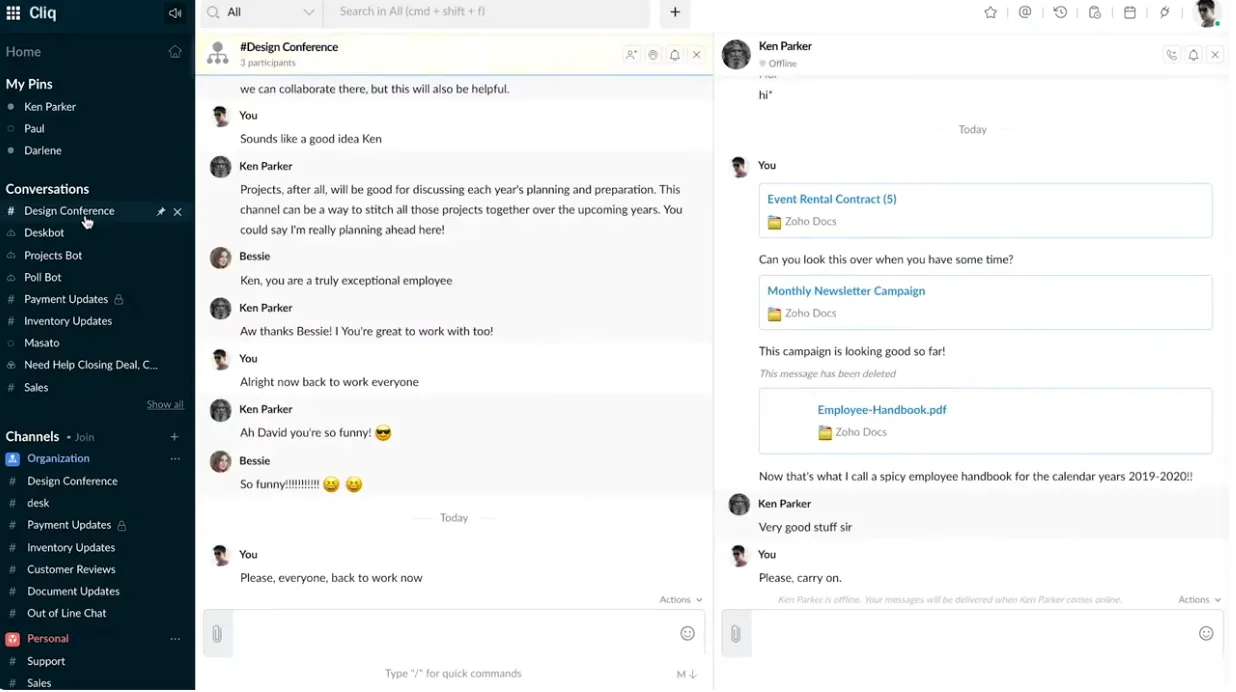This screenshot has height=692, width=1236.
Task: Open mentions via the @ icon
Action: click(1025, 13)
